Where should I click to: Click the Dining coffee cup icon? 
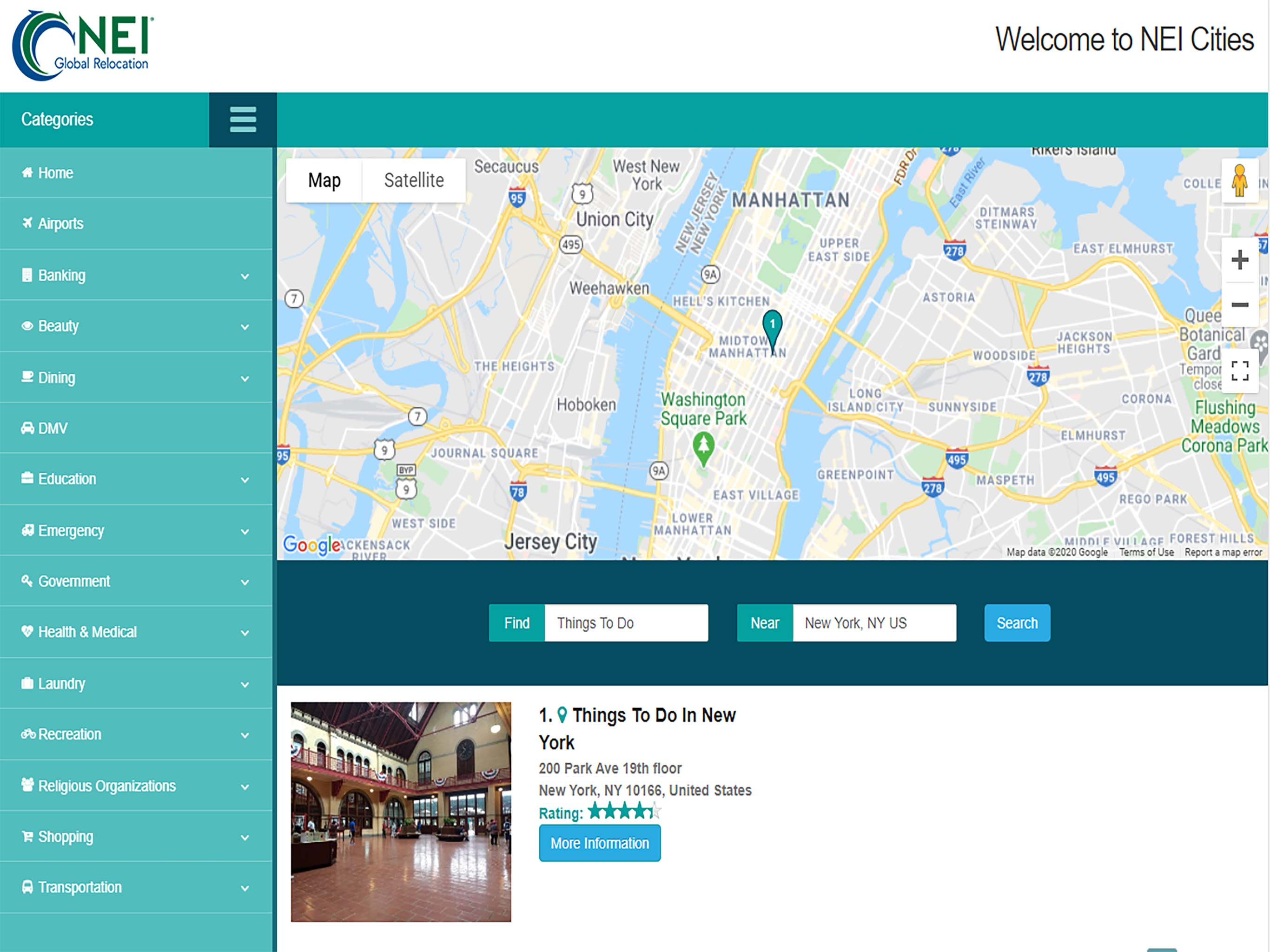click(27, 377)
